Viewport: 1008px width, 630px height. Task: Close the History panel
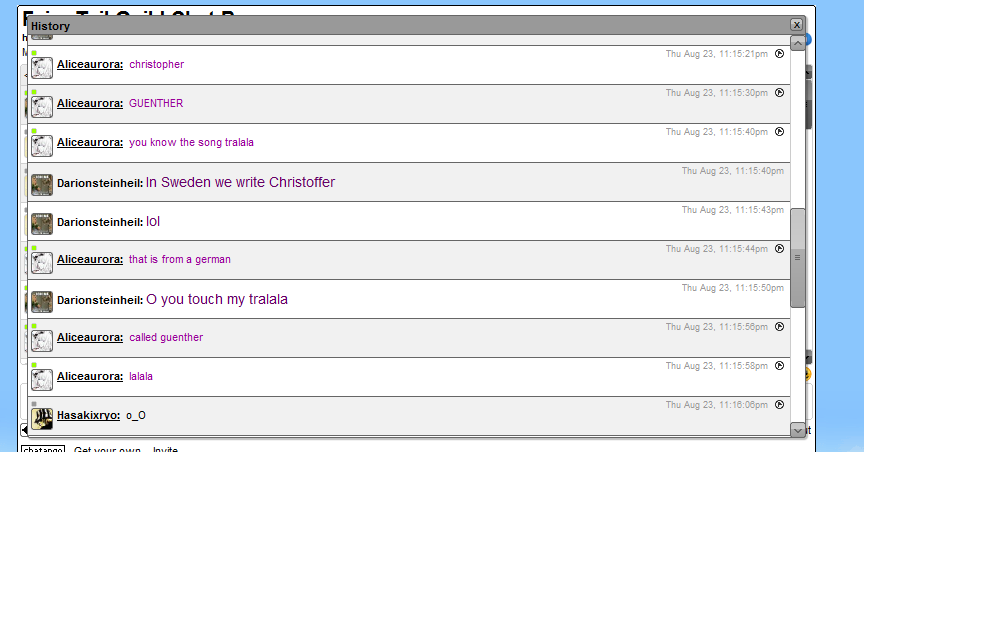click(796, 25)
